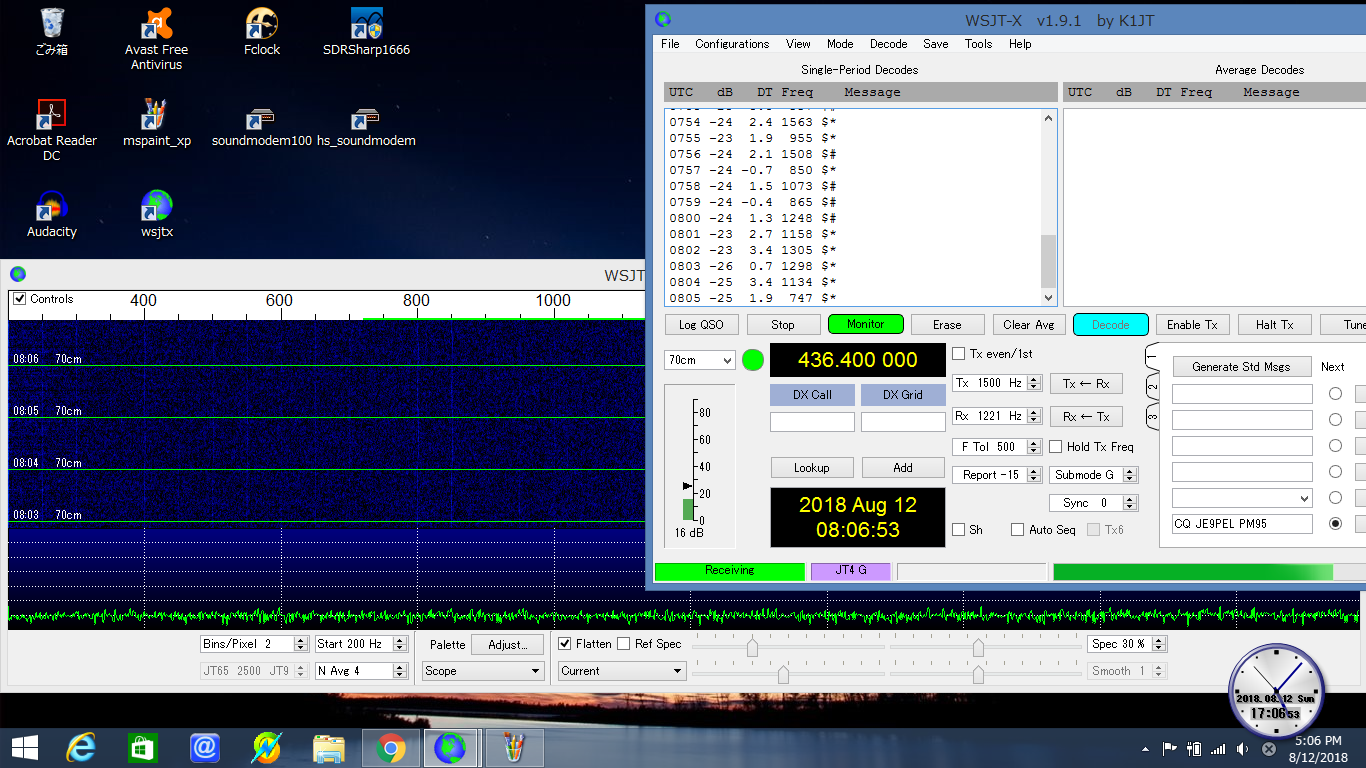The height and width of the screenshot is (768, 1366).
Task: Launch Audacity from the desktop
Action: pos(52,214)
